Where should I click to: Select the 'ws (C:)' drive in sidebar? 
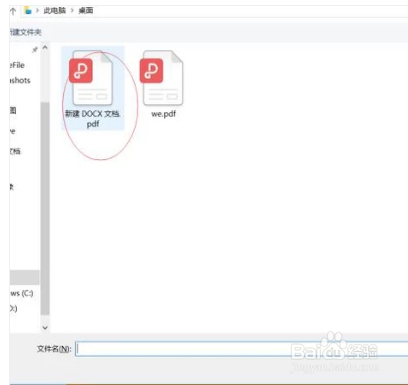click(x=22, y=293)
